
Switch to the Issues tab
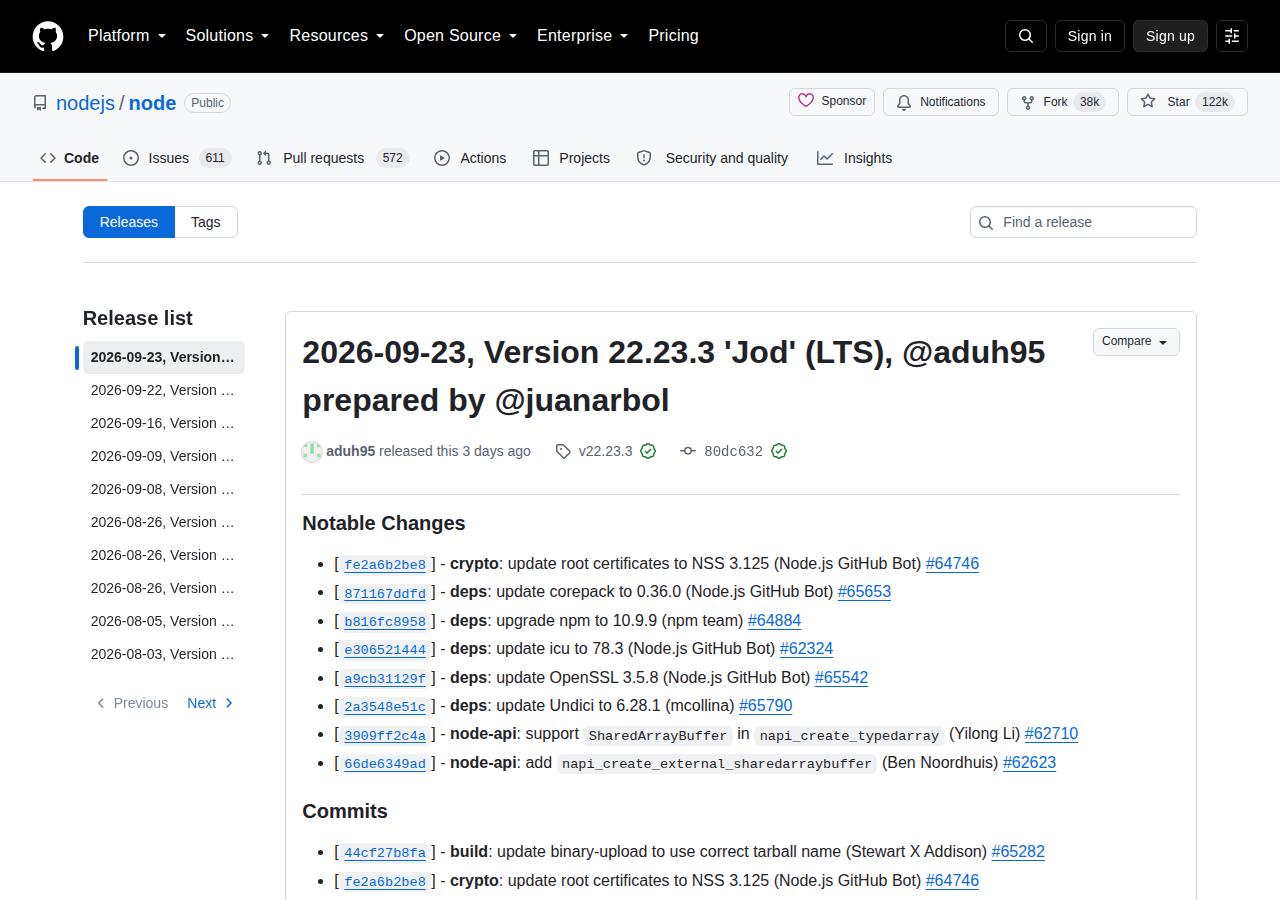[x=177, y=158]
